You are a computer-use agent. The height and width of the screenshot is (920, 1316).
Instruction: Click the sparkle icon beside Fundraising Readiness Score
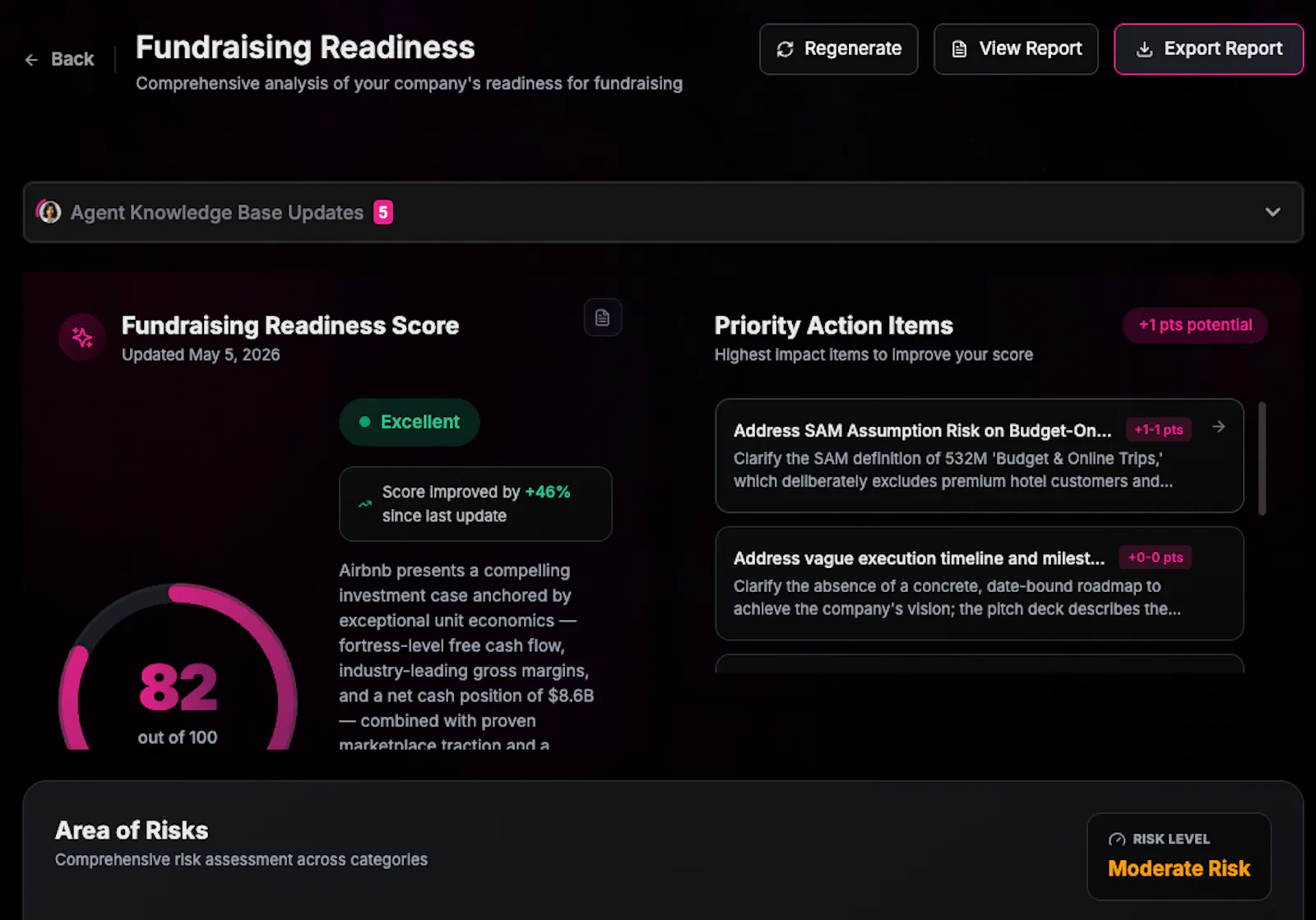[x=82, y=337]
